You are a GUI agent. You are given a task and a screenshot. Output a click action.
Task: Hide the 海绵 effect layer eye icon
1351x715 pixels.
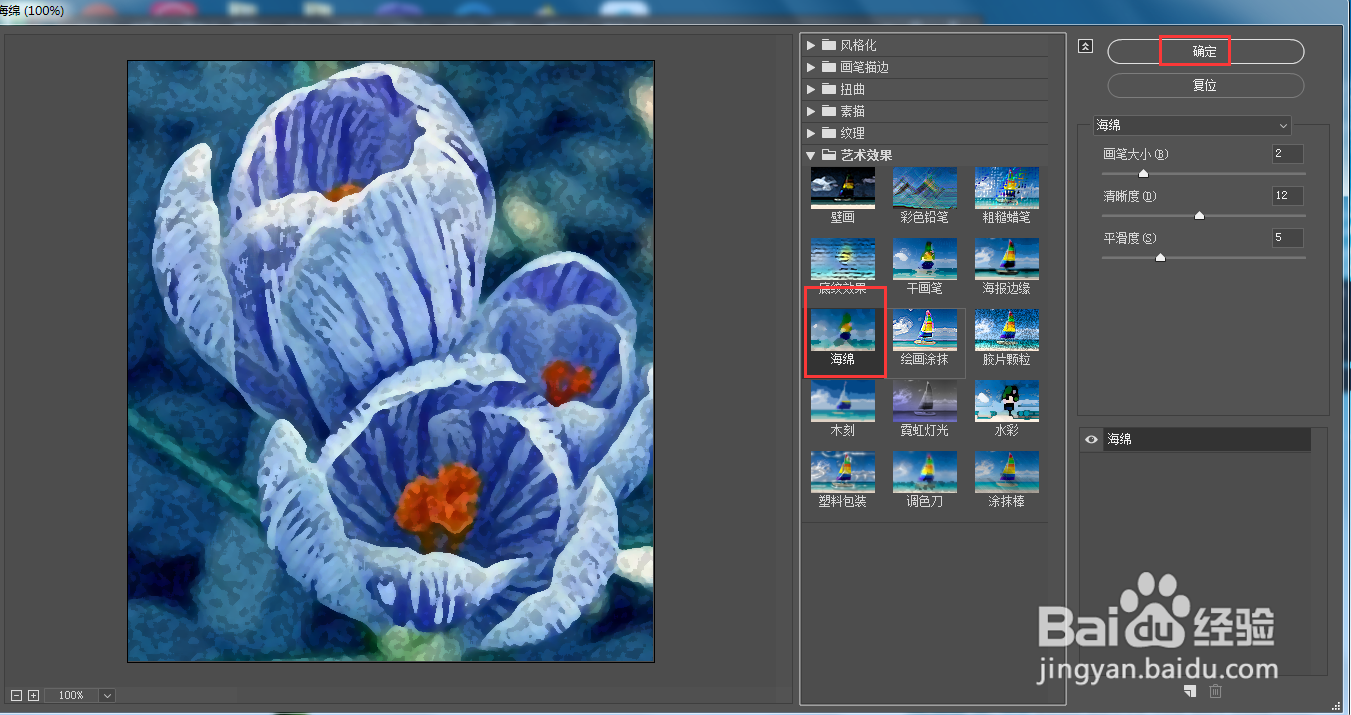1091,439
